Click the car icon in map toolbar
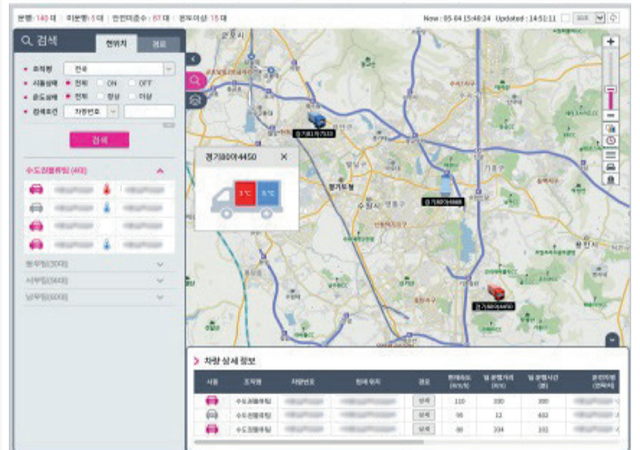The image size is (640, 450). [610, 166]
